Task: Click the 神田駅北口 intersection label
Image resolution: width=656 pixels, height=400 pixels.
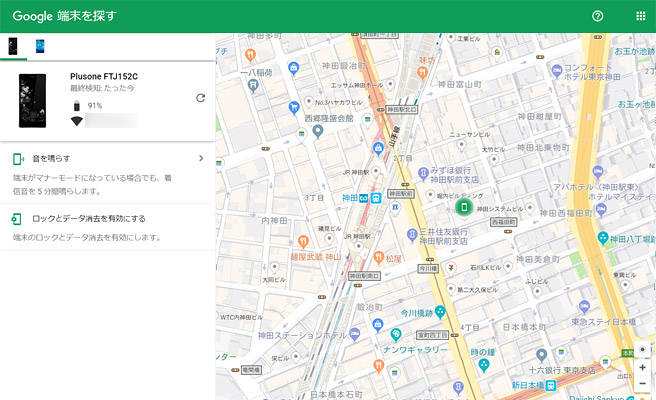Action: pos(402,110)
